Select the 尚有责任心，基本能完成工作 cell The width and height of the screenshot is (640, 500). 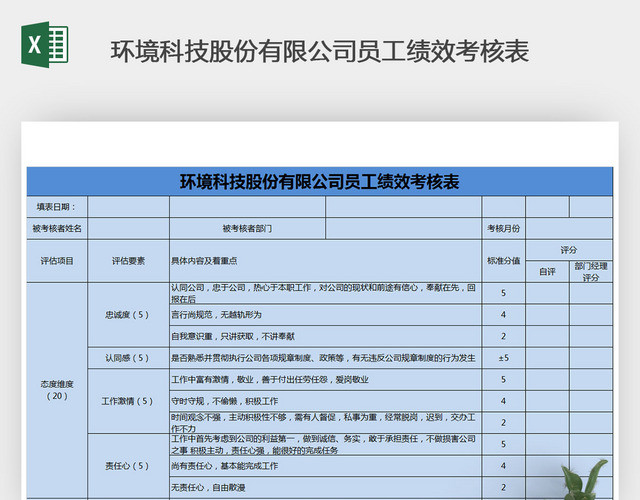point(326,466)
